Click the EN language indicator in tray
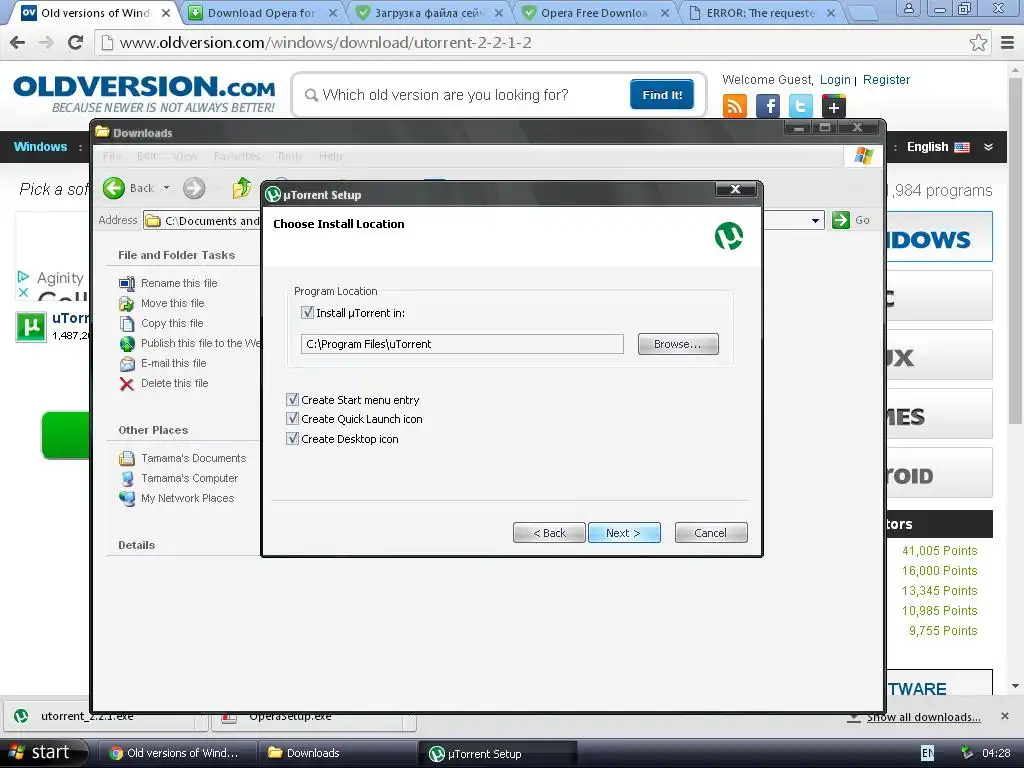 click(x=927, y=753)
